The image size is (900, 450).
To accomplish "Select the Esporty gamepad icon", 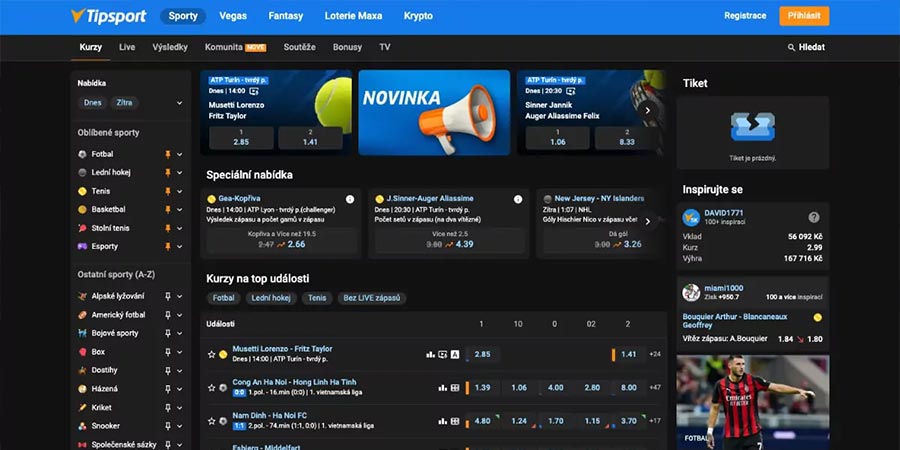I will coord(83,246).
